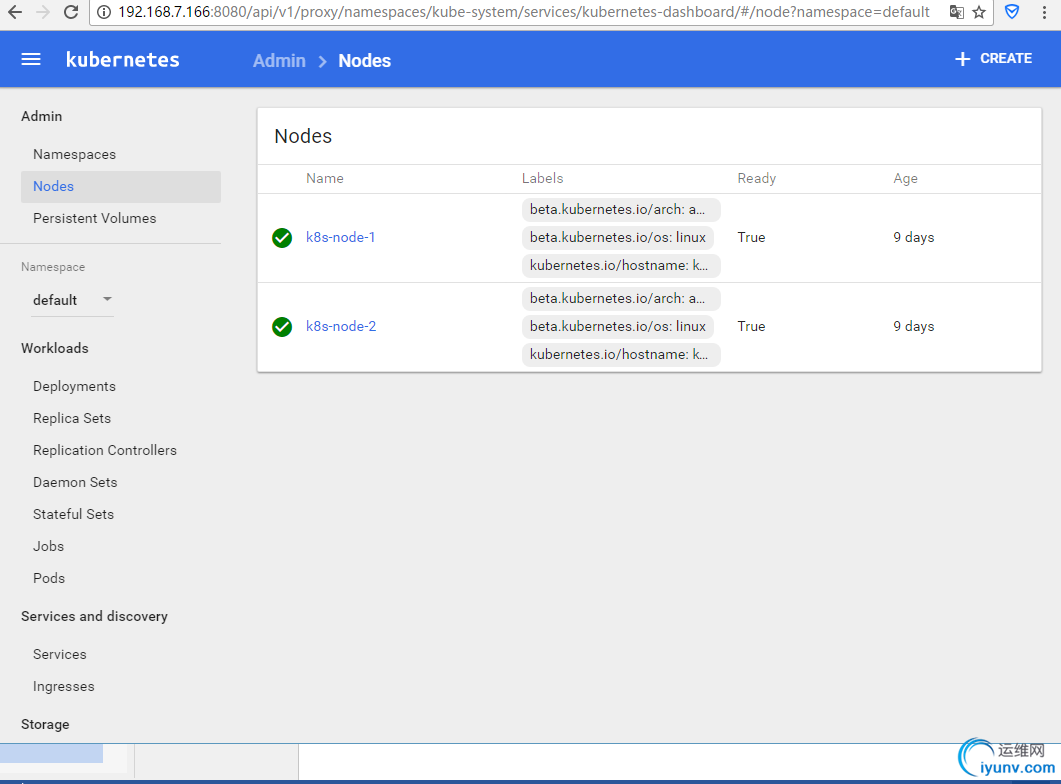Screen dimensions: 1061x784
Task: Click the plus icon beside CREATE
Action: 962,59
